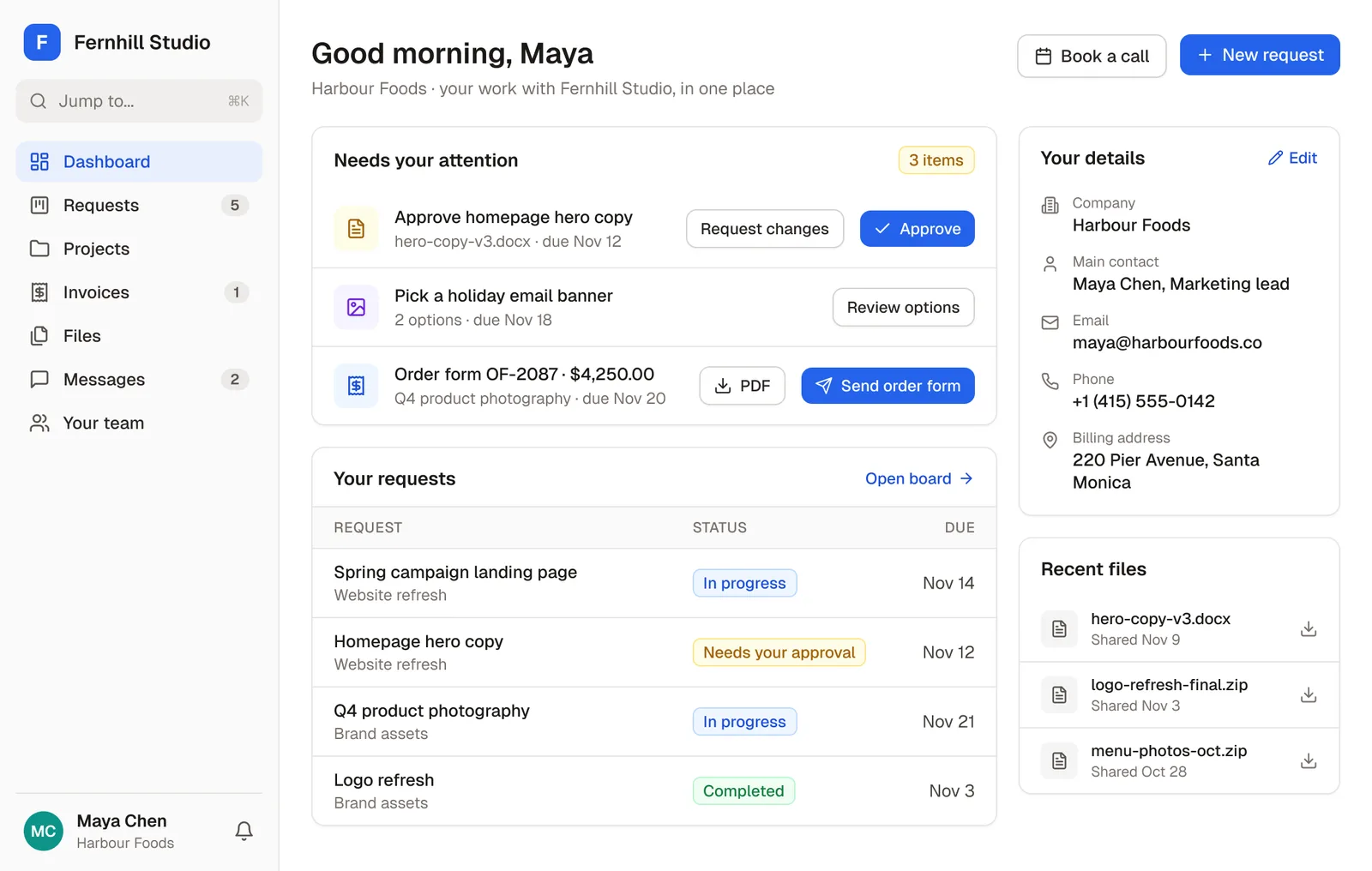1372x871 pixels.
Task: Click the Email envelope icon in Your details
Action: (x=1050, y=322)
